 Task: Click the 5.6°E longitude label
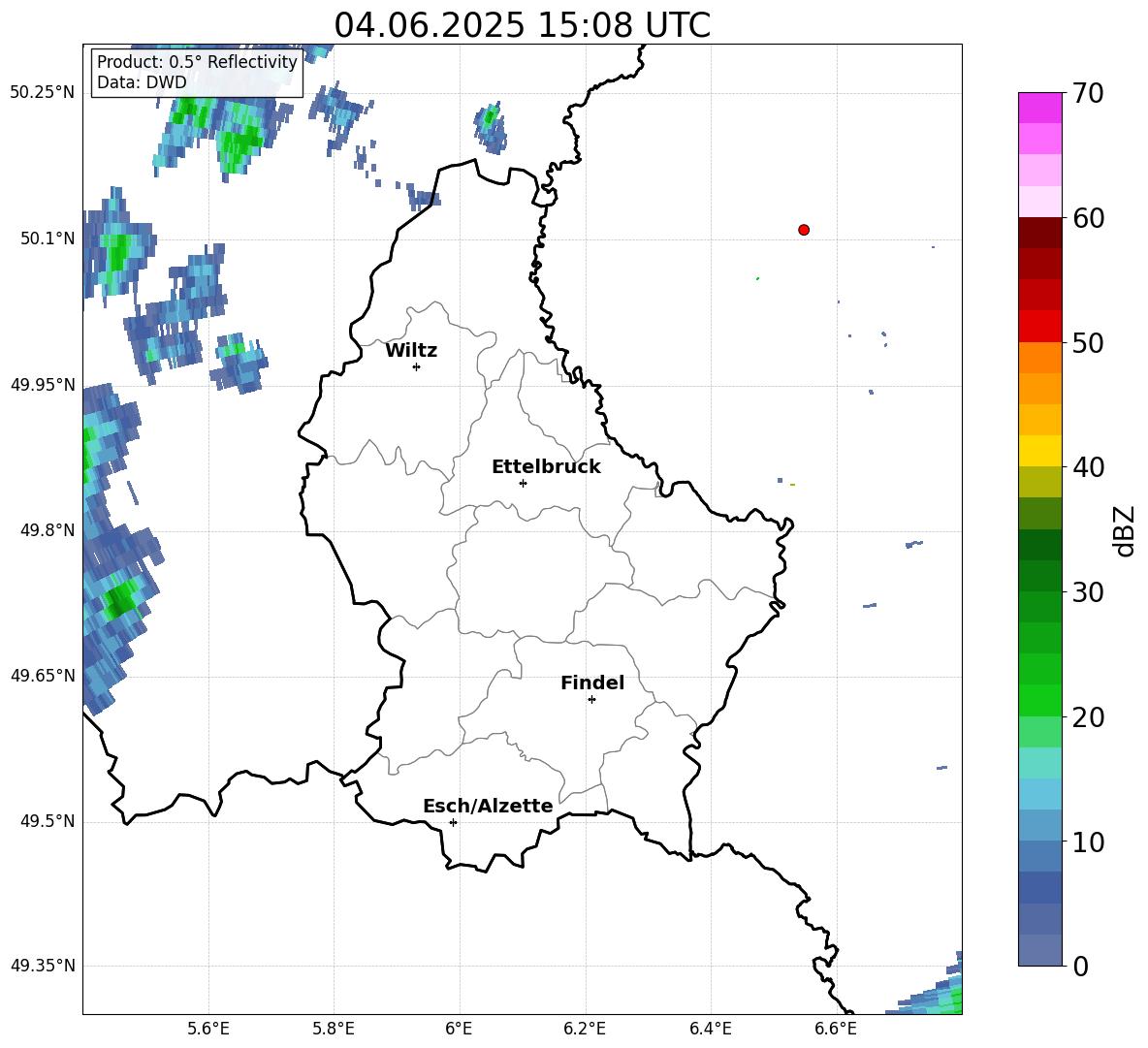pos(208,1029)
